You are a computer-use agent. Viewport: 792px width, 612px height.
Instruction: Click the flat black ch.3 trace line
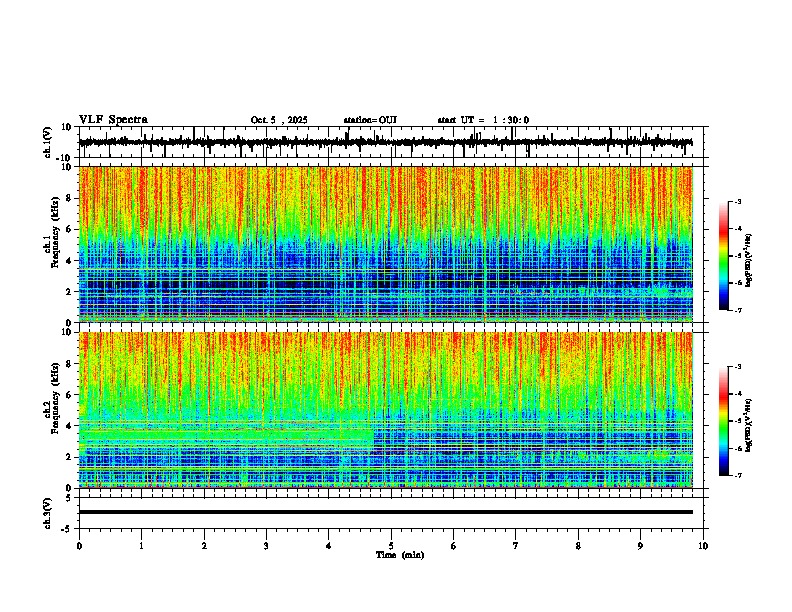[386, 512]
